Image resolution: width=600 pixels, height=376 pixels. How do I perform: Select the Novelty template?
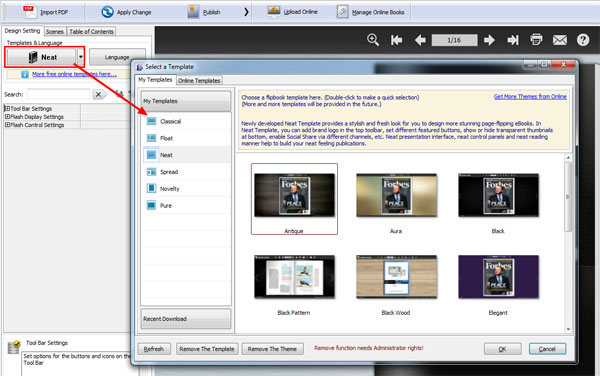click(x=187, y=189)
